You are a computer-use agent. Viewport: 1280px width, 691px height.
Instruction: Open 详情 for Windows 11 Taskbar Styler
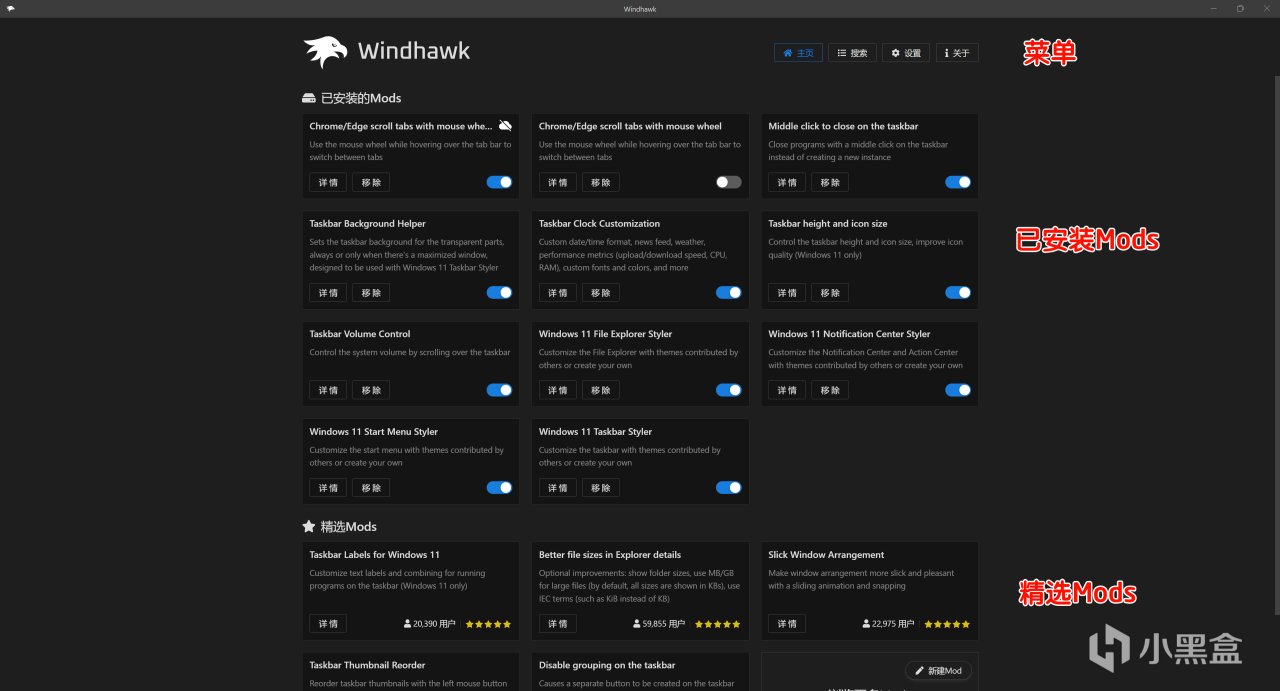click(557, 488)
